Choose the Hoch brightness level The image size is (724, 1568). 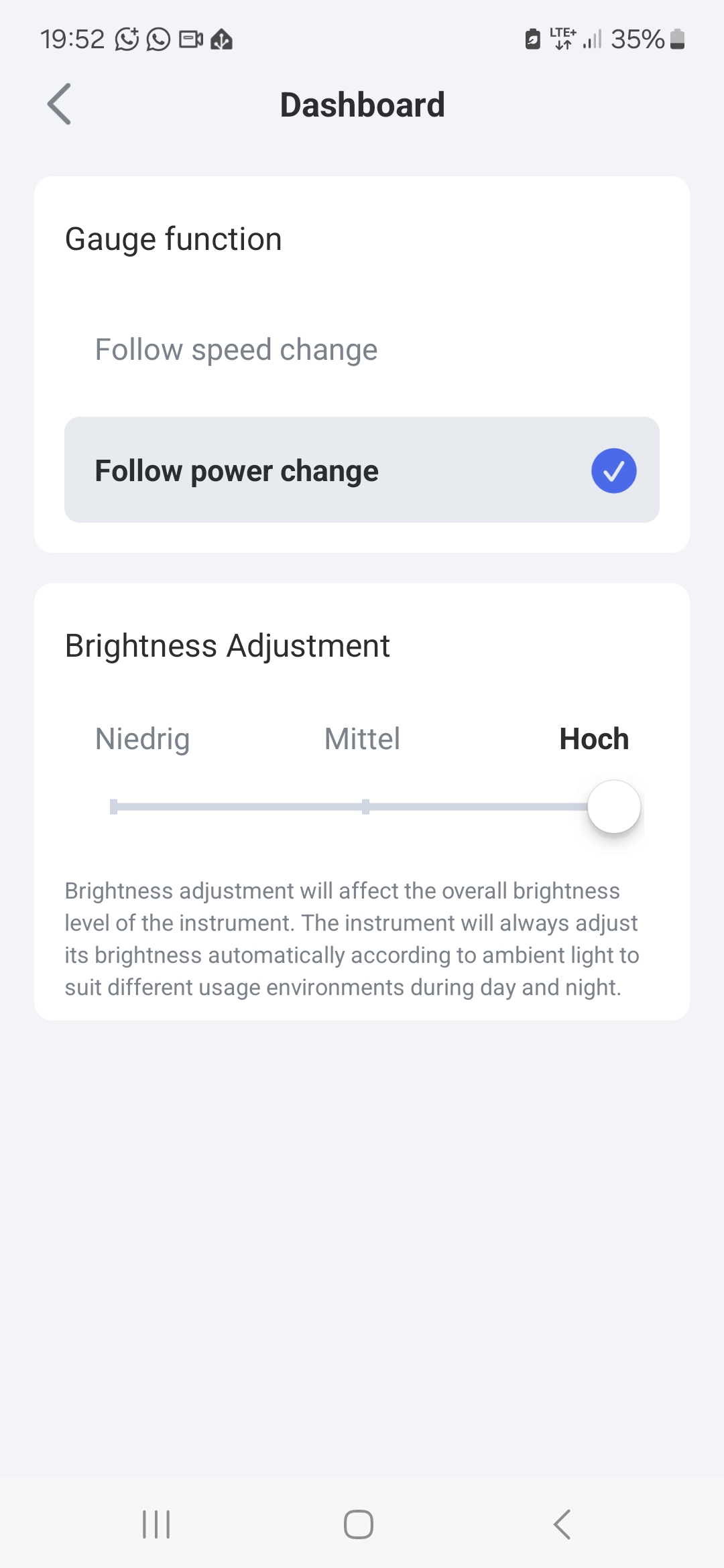594,739
